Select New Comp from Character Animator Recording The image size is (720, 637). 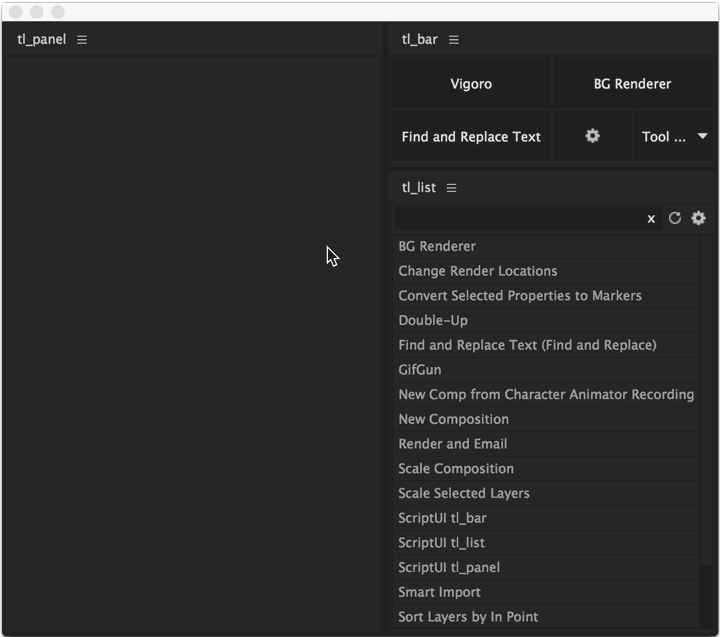coord(546,395)
